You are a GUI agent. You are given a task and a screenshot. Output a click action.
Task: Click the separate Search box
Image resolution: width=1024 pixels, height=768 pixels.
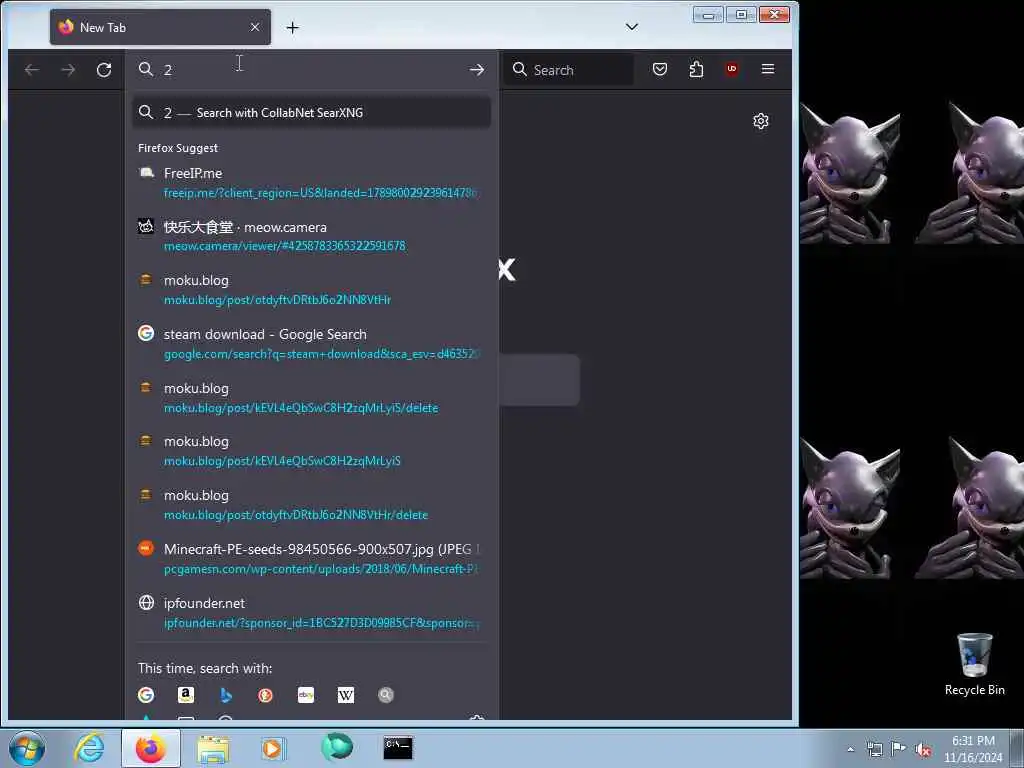point(568,70)
